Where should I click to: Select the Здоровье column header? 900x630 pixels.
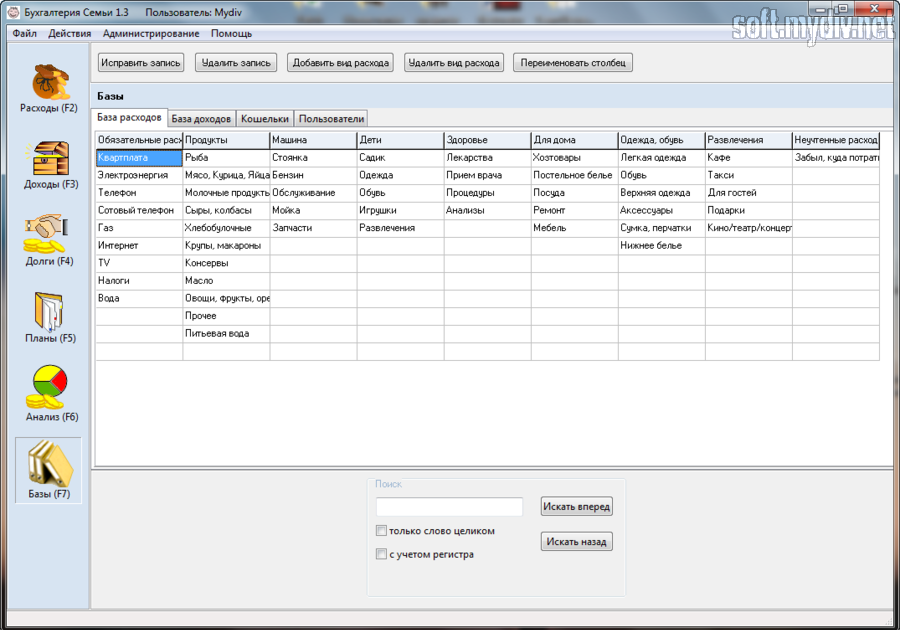(x=488, y=140)
